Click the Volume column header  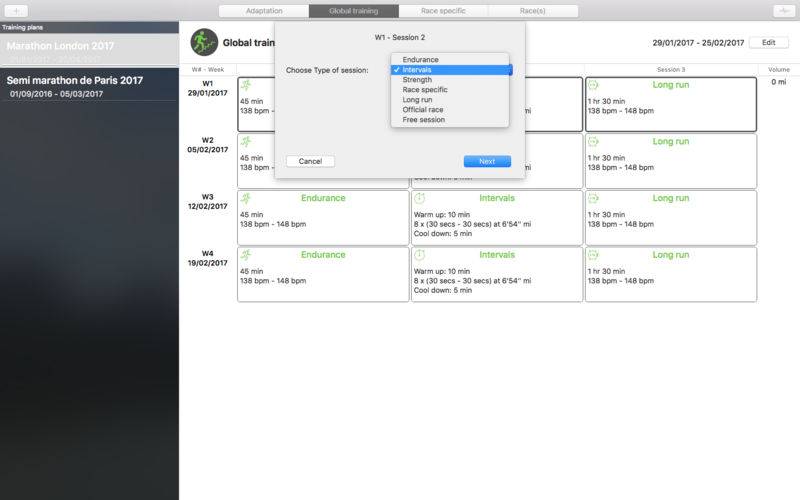(779, 69)
